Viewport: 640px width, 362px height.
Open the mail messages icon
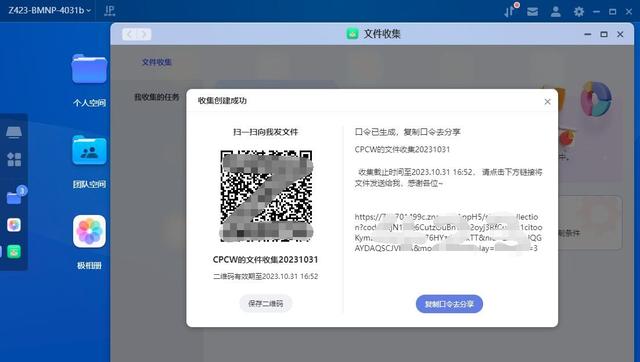click(532, 11)
